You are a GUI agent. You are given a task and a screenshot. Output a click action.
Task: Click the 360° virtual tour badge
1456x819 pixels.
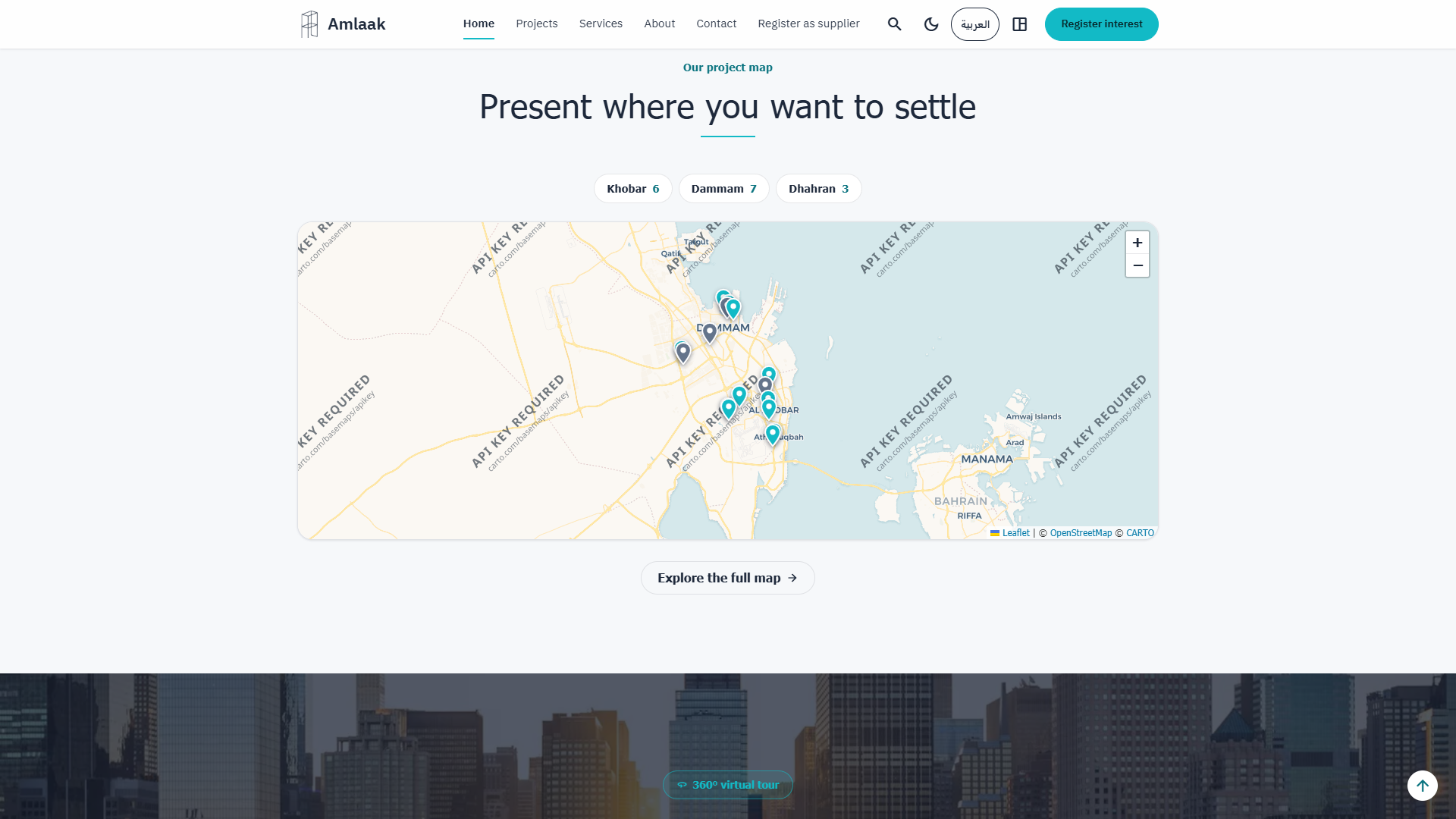tap(728, 785)
